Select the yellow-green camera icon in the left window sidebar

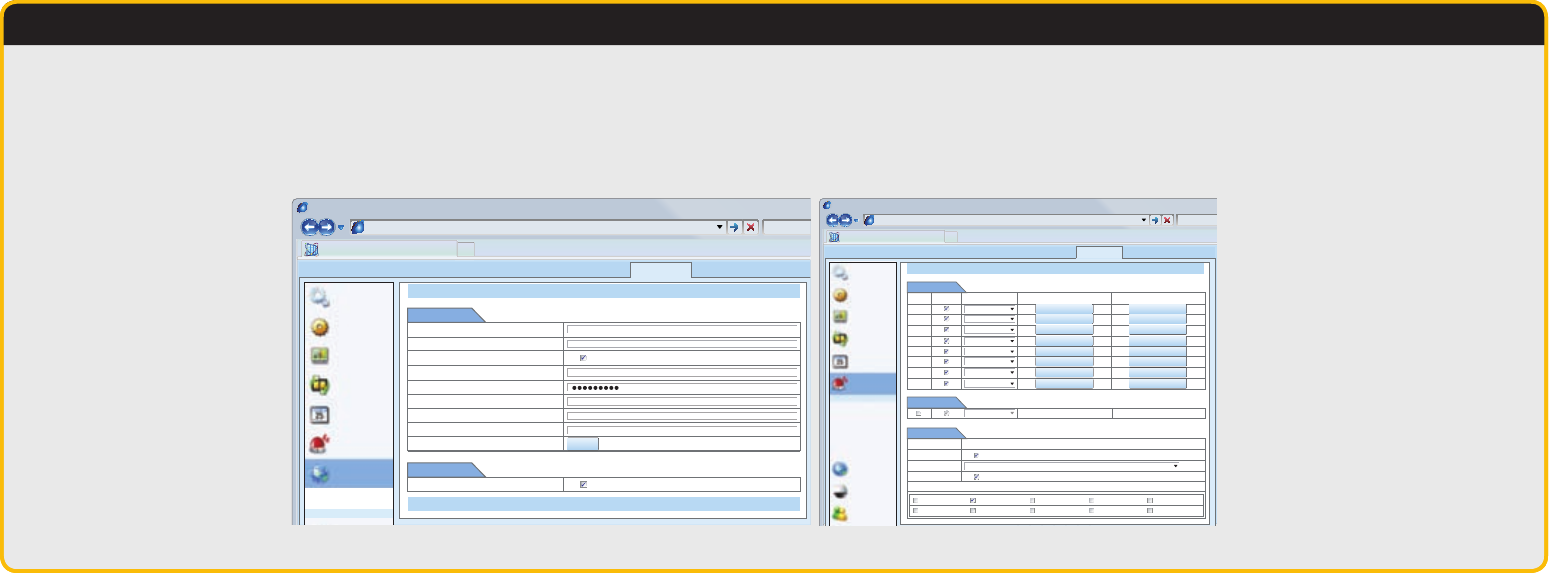coord(320,385)
